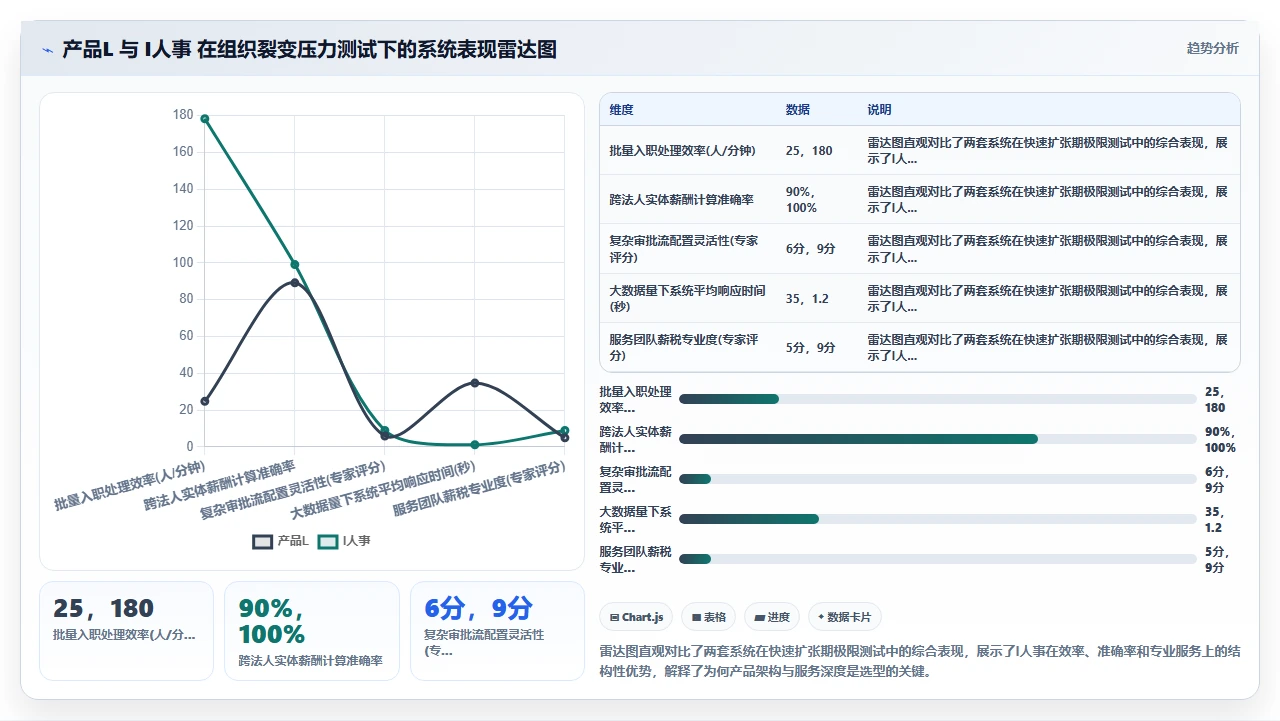Click the progress value 90%，100%
This screenshot has height=721, width=1280.
[1221, 440]
